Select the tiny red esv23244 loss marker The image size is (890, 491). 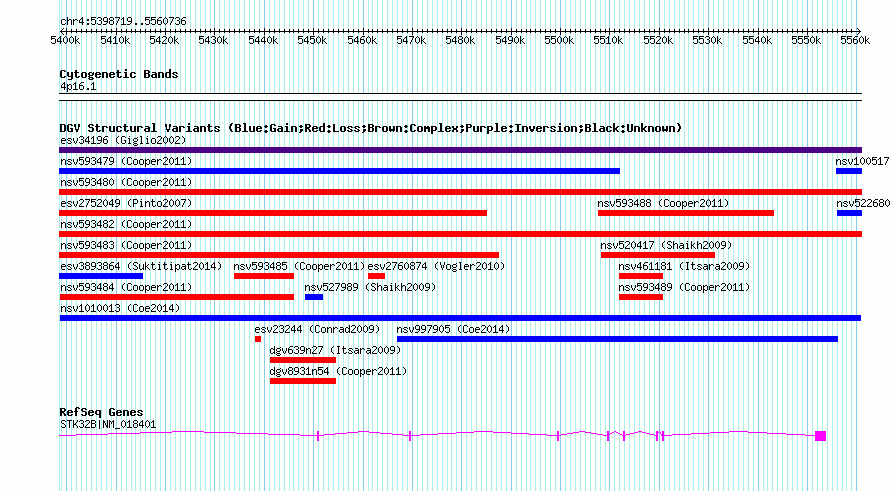point(258,339)
